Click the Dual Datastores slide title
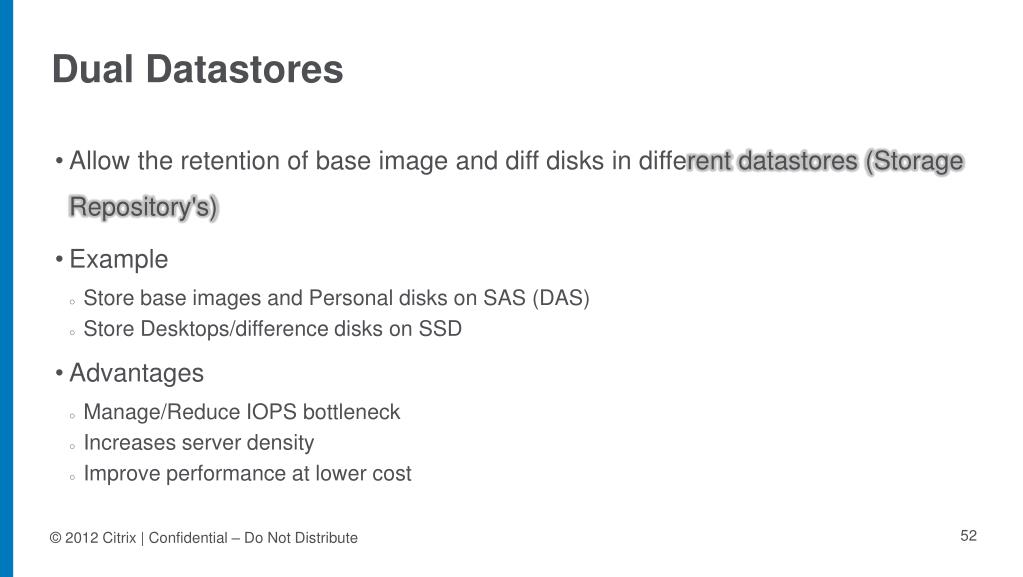 197,69
